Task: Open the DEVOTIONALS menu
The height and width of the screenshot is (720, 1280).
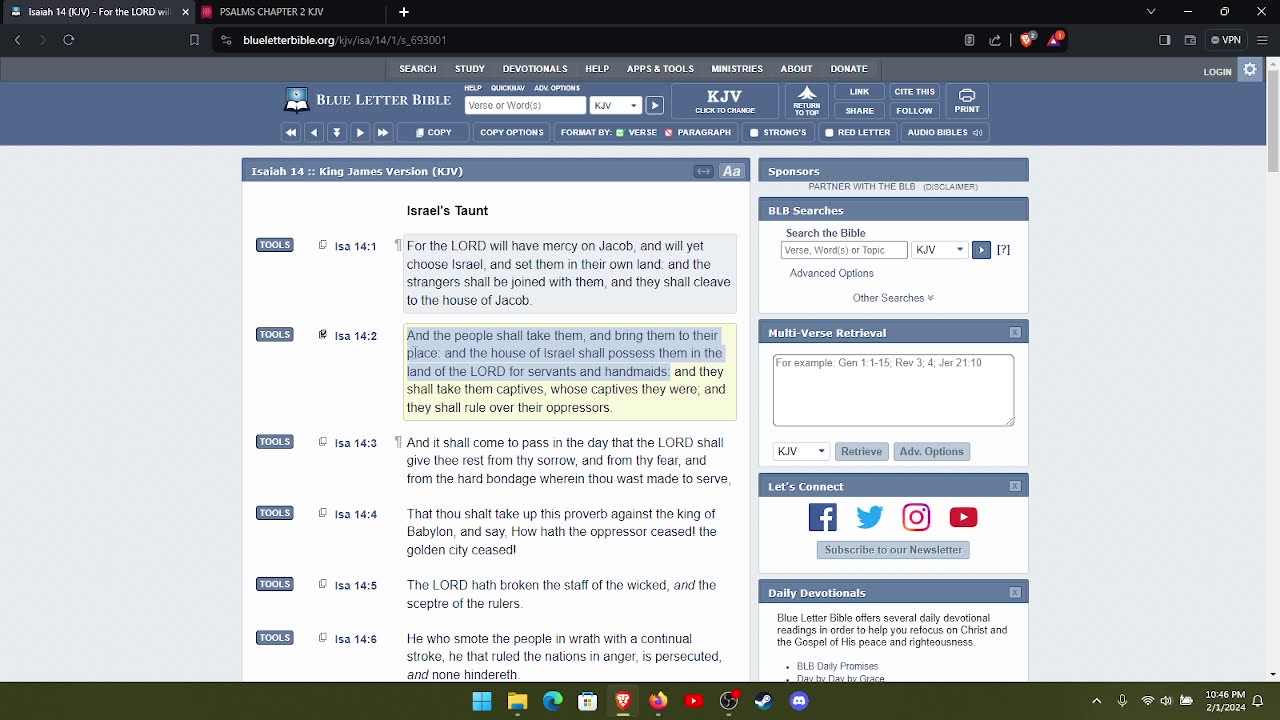Action: click(x=535, y=69)
